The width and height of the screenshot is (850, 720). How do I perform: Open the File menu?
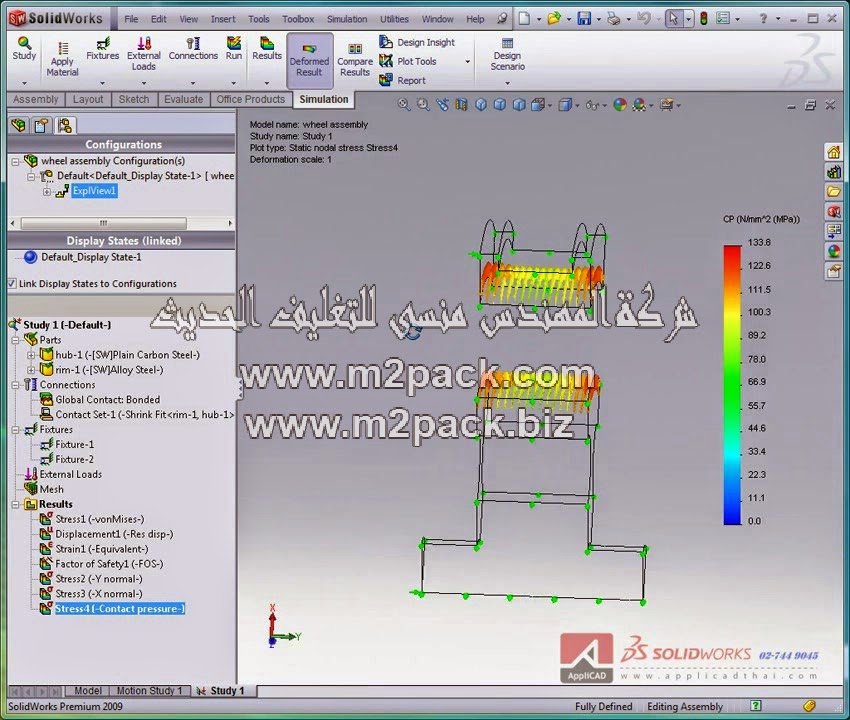click(x=131, y=19)
